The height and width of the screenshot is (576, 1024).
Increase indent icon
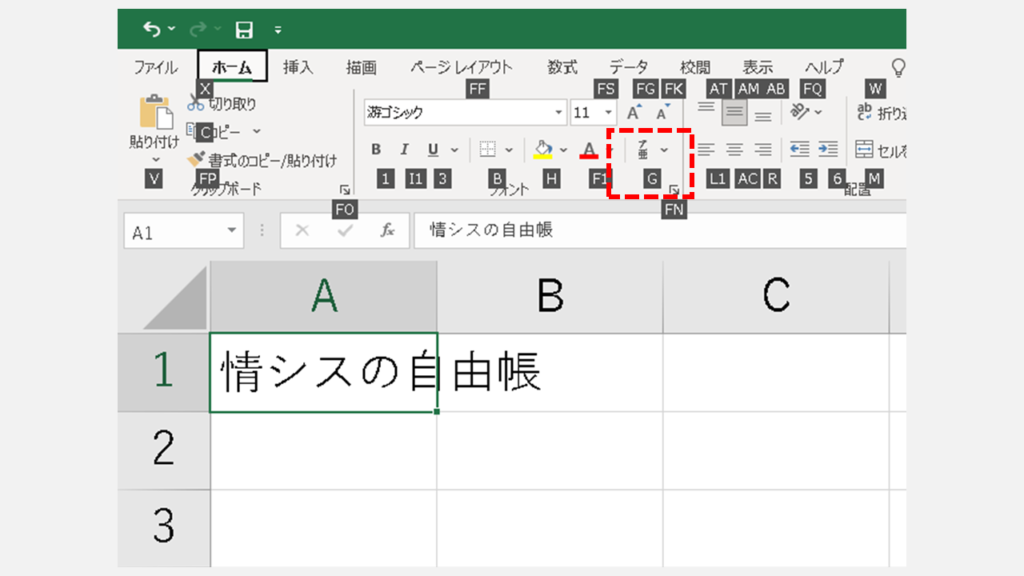click(828, 150)
